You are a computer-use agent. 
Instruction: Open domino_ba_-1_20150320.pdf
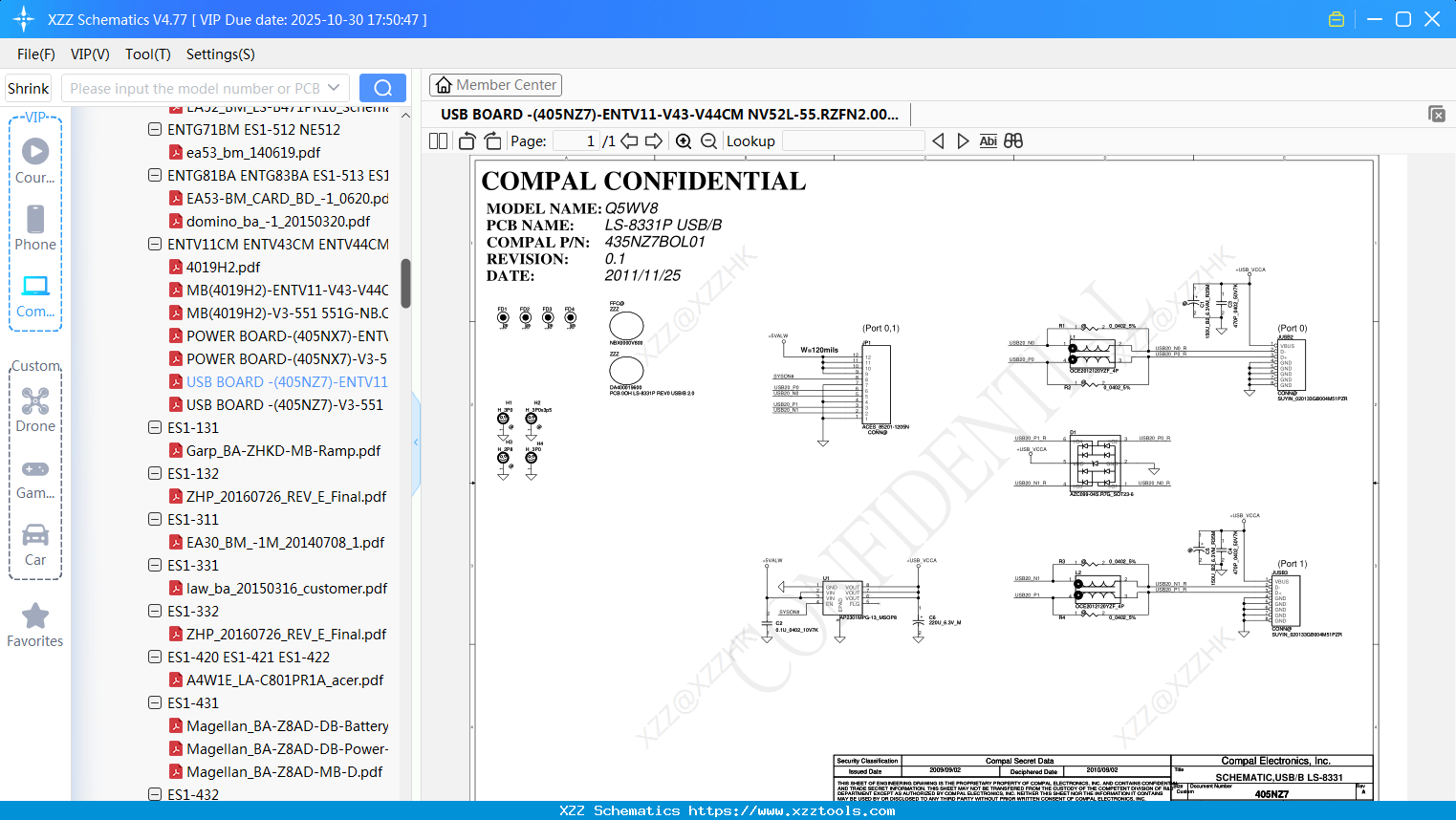coord(278,221)
